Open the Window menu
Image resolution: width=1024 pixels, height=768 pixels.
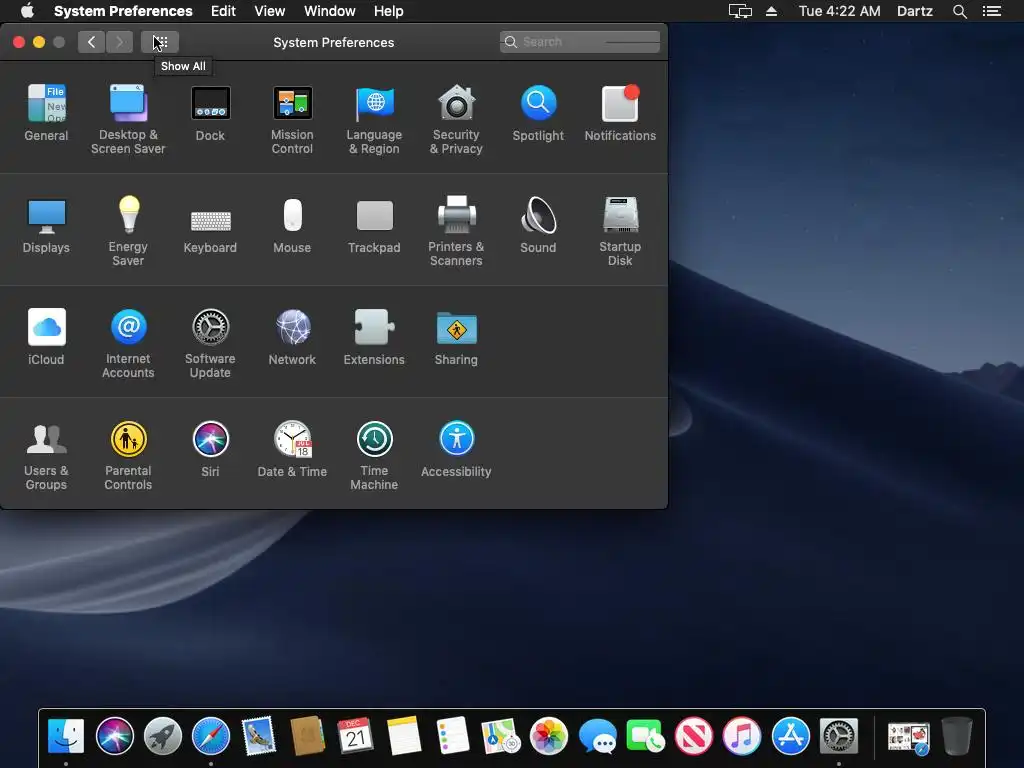tap(330, 11)
